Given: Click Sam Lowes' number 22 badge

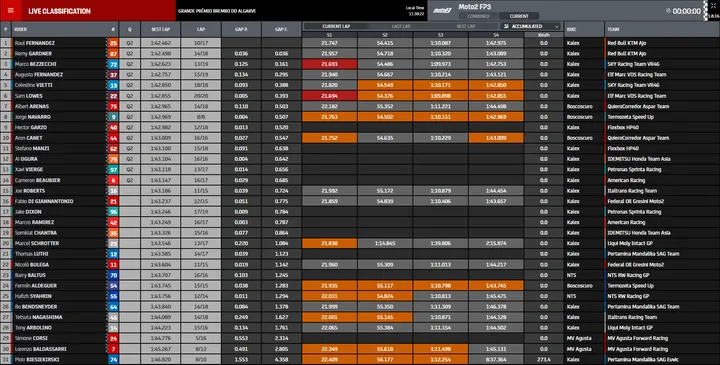Looking at the screenshot, I should point(113,96).
